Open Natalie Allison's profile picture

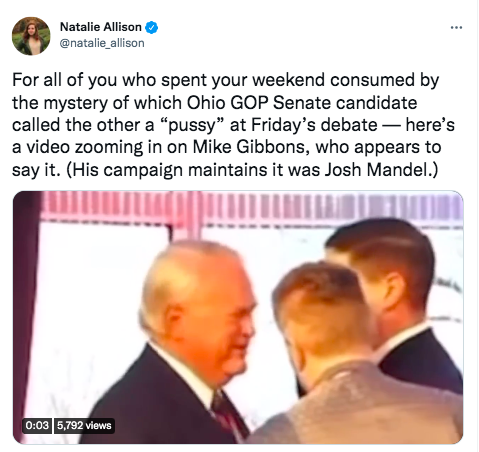[x=31, y=36]
